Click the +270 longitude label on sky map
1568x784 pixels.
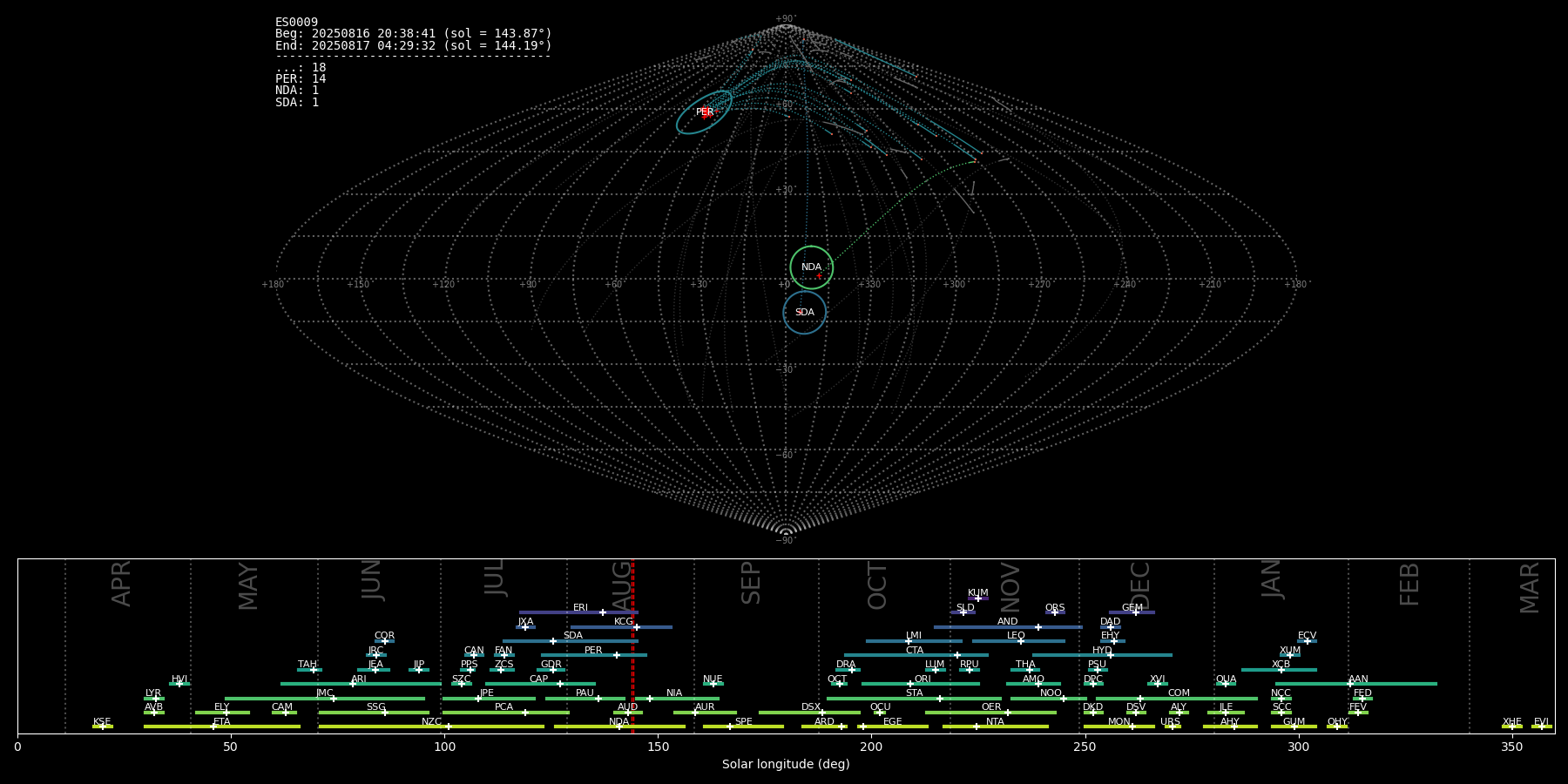(x=1039, y=285)
